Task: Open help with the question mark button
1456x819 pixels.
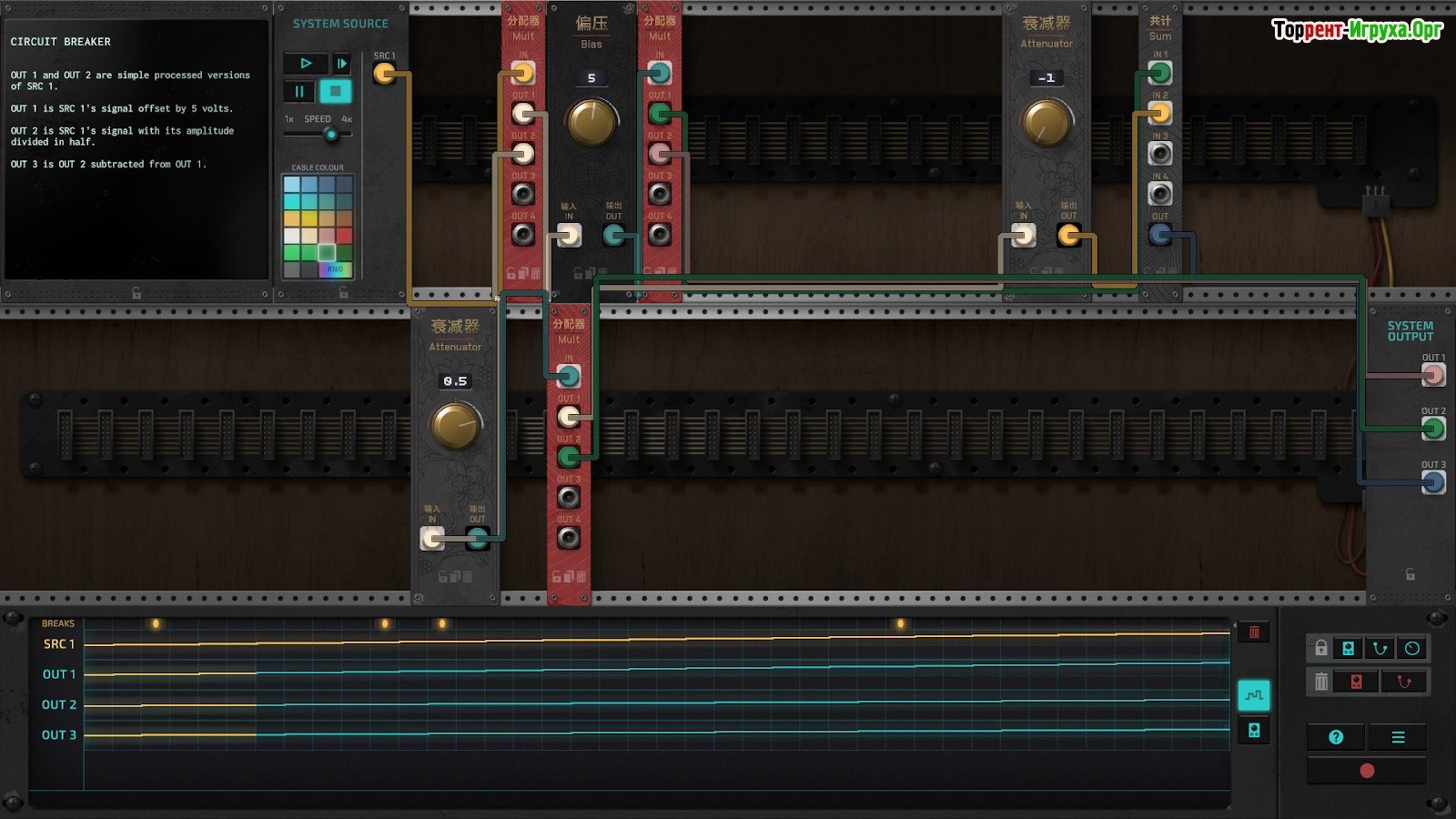Action: point(1336,737)
